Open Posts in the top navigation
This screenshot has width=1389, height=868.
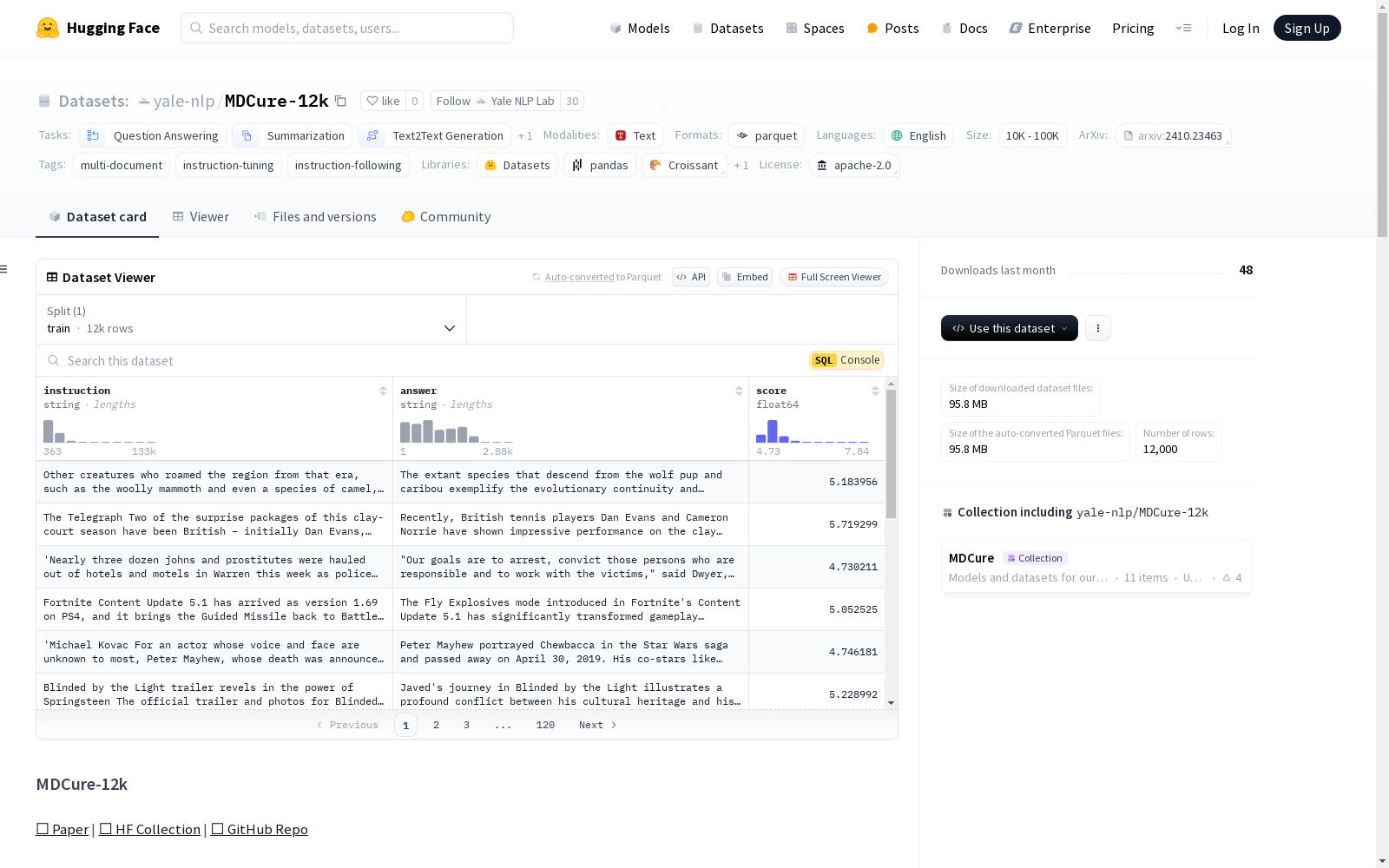(892, 28)
